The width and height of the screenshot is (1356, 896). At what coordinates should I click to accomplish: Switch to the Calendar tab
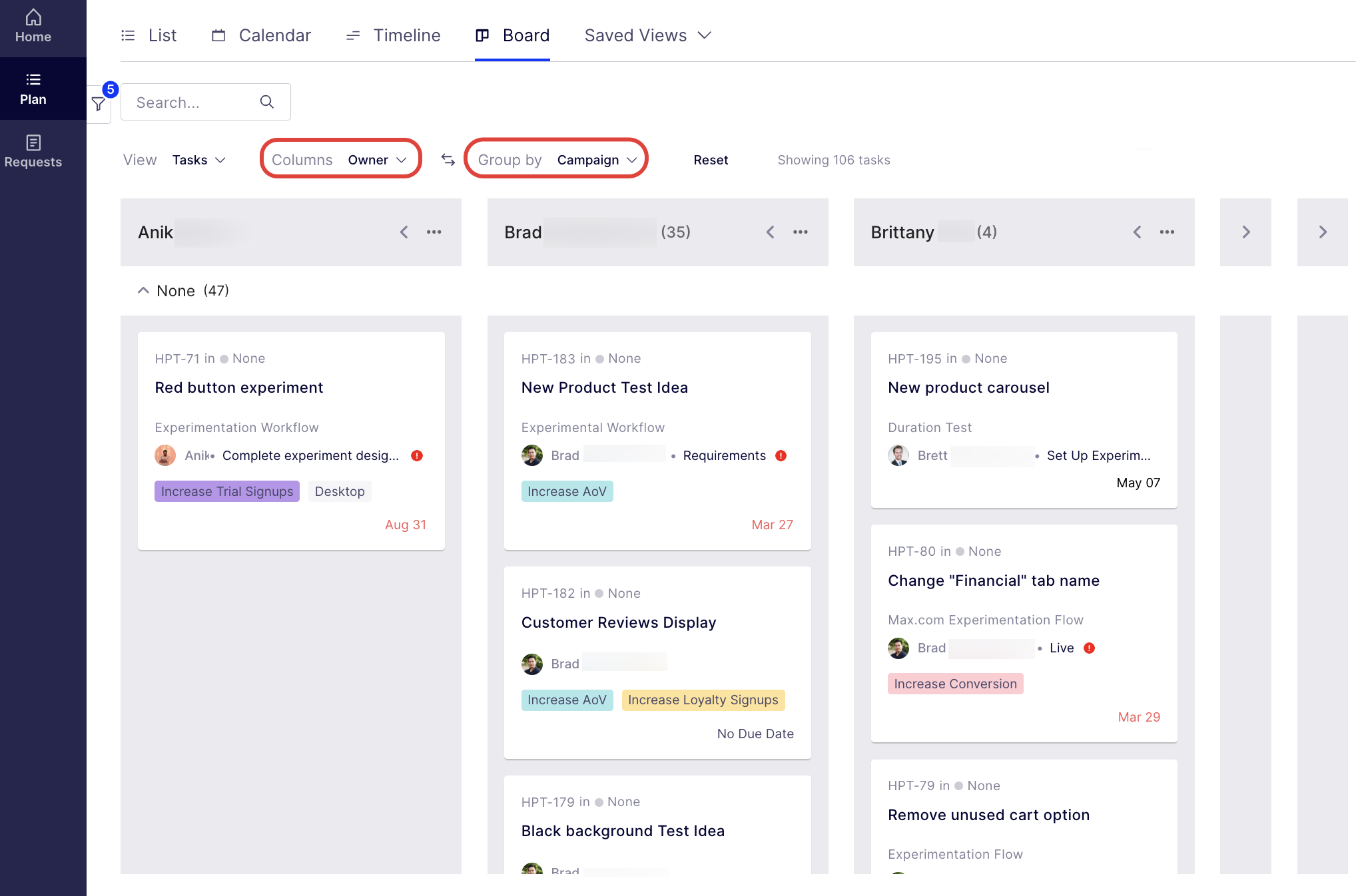click(261, 35)
